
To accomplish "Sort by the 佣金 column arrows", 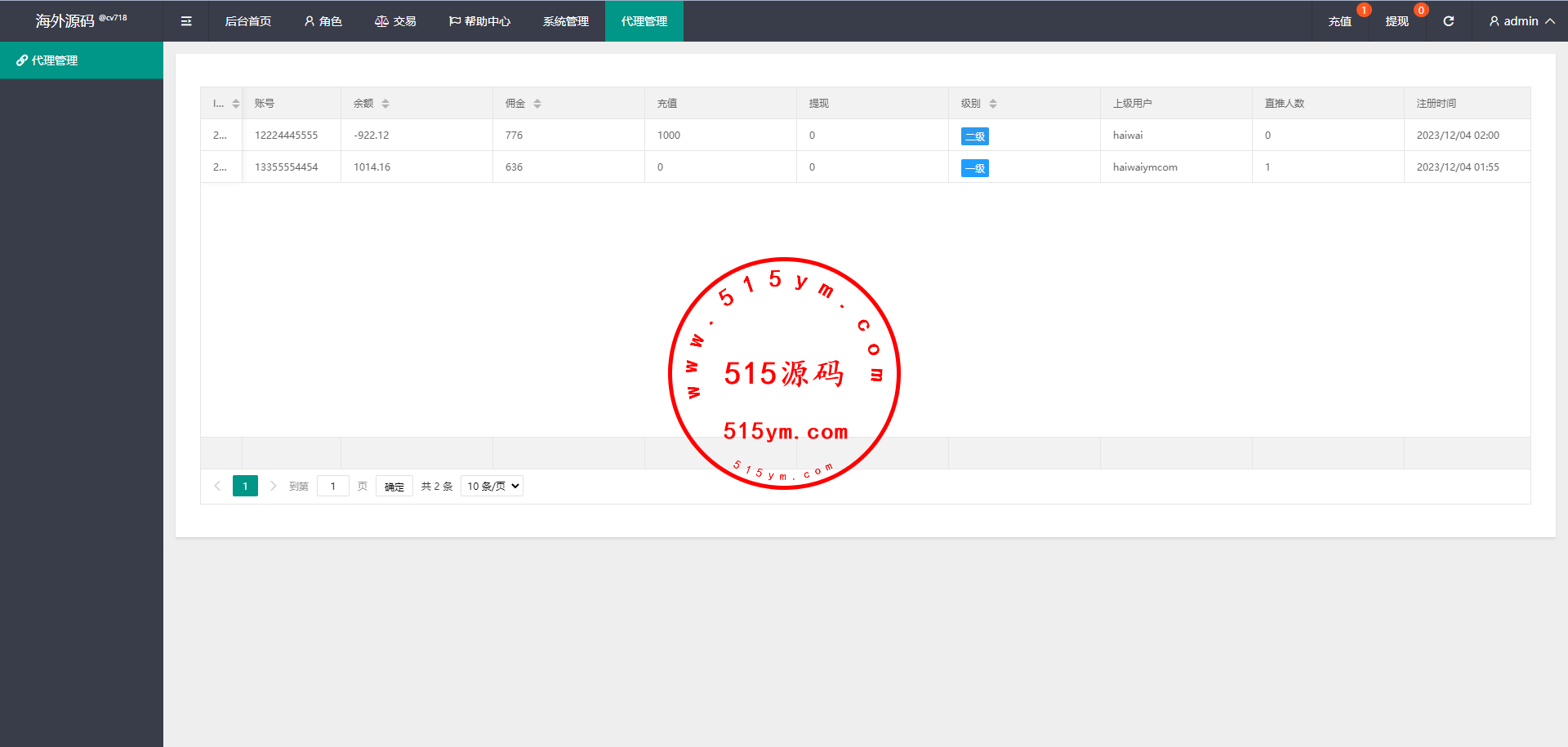I will [537, 104].
